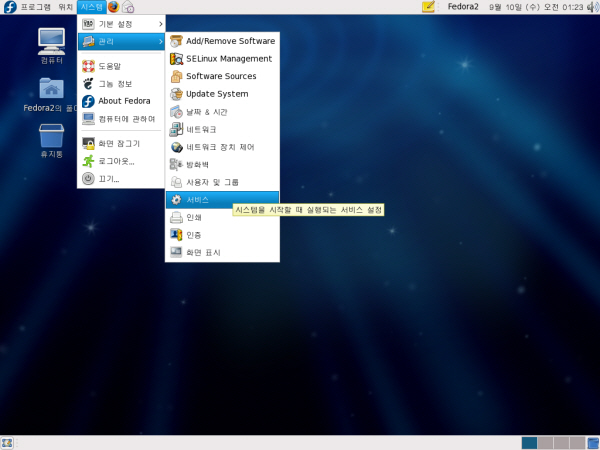
Task: Open Add/Remove Software
Action: point(222,41)
